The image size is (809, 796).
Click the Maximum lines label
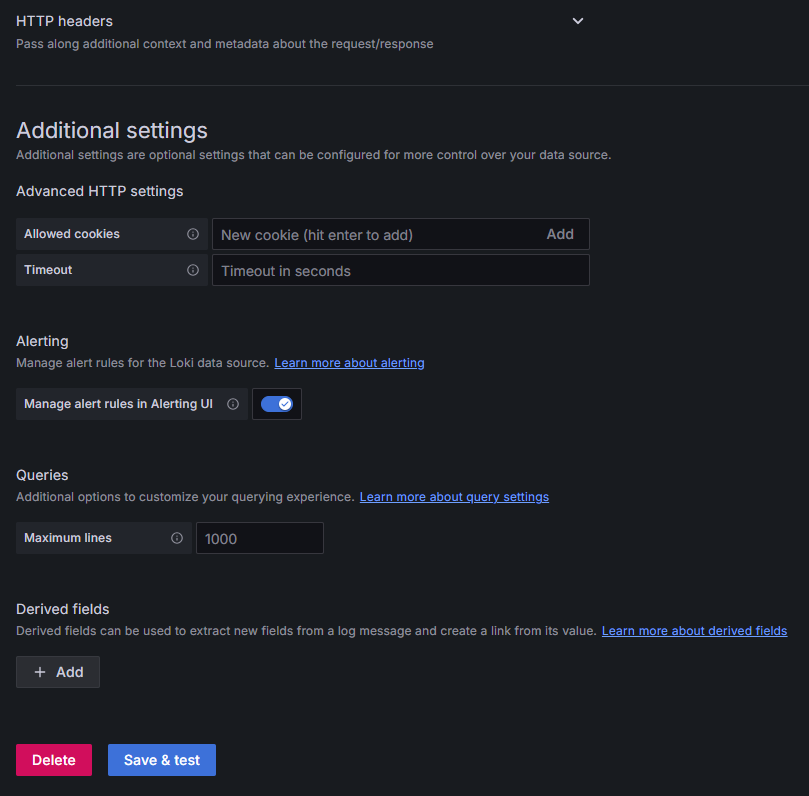[68, 538]
